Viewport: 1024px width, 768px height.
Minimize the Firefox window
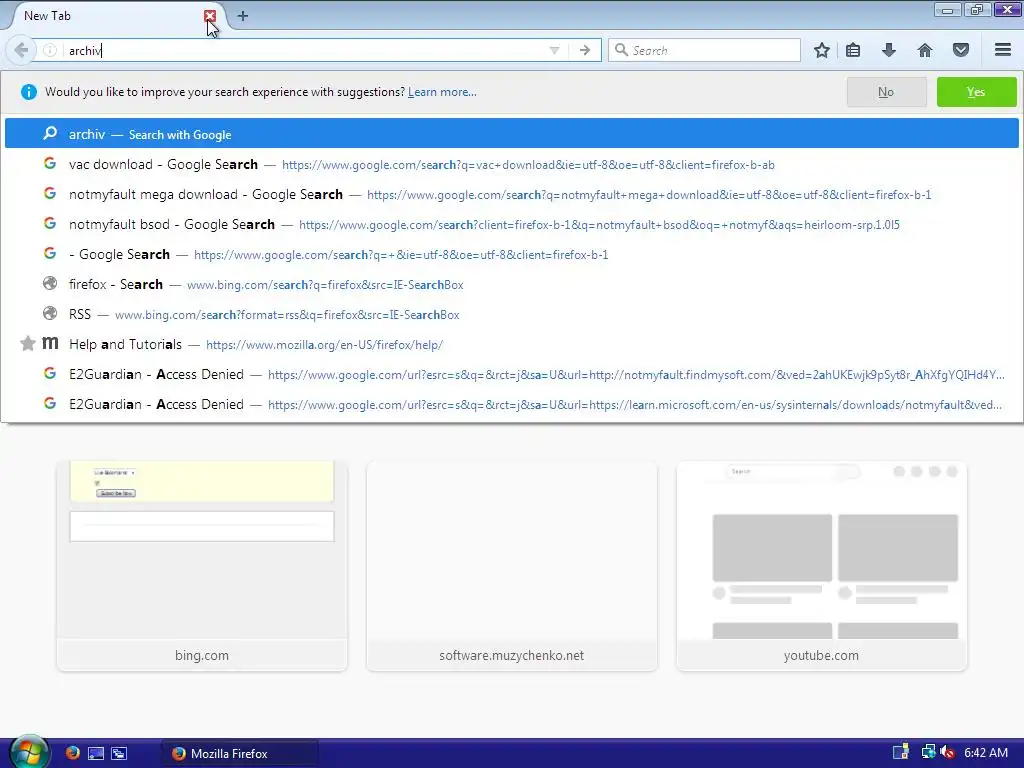point(947,10)
